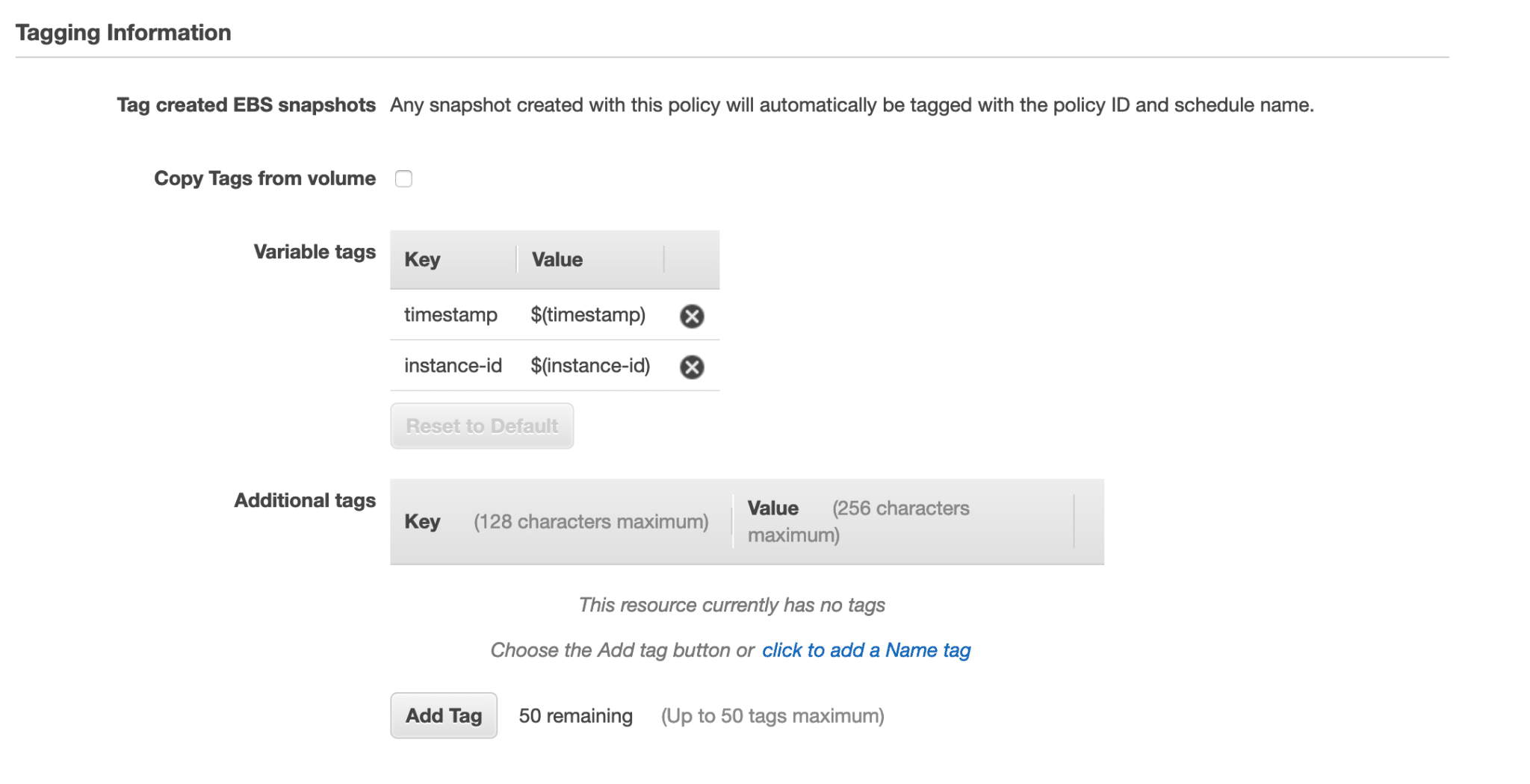Click the 50 remaining tag counter

[x=575, y=715]
